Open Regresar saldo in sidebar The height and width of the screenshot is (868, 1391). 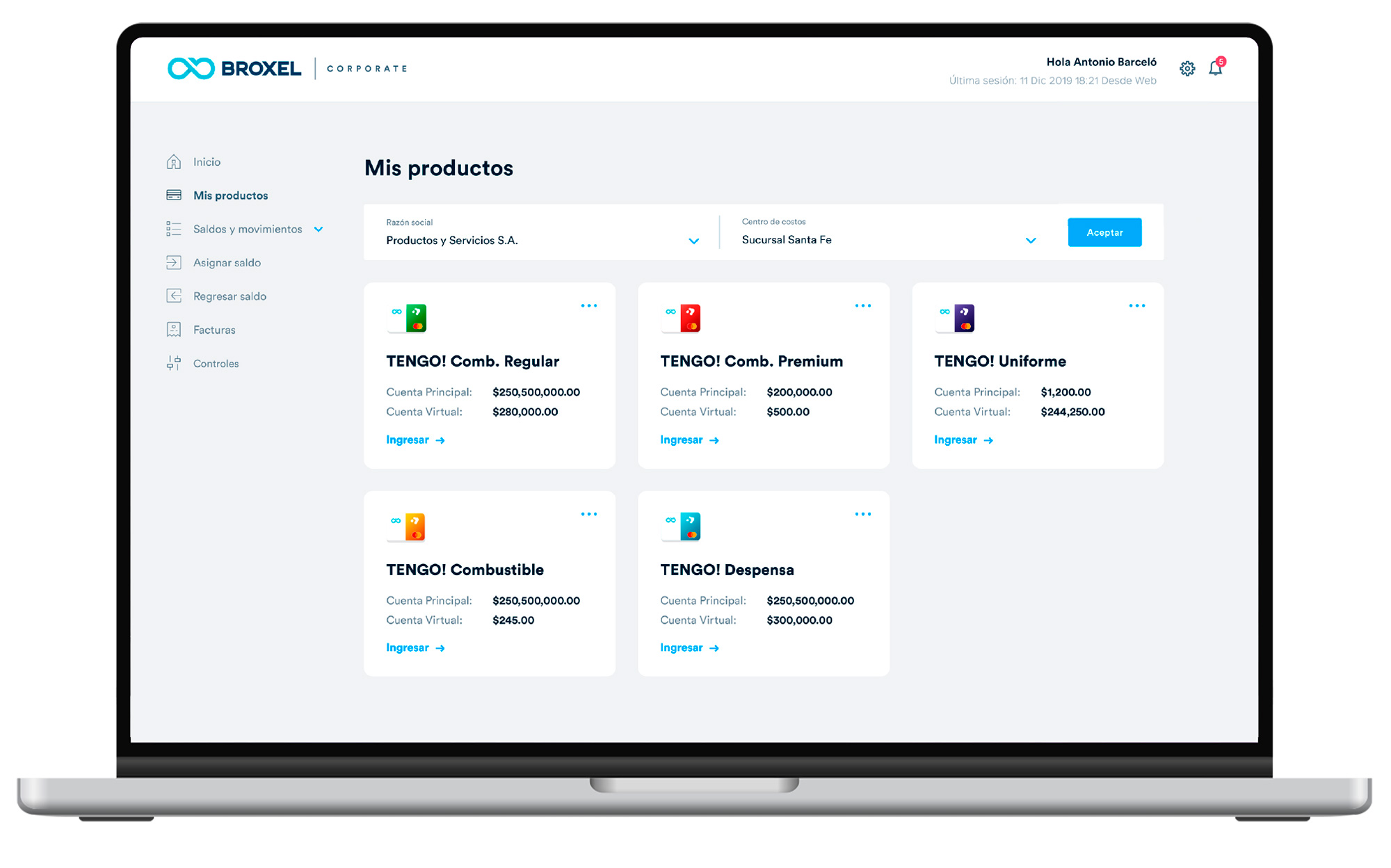[x=230, y=296]
